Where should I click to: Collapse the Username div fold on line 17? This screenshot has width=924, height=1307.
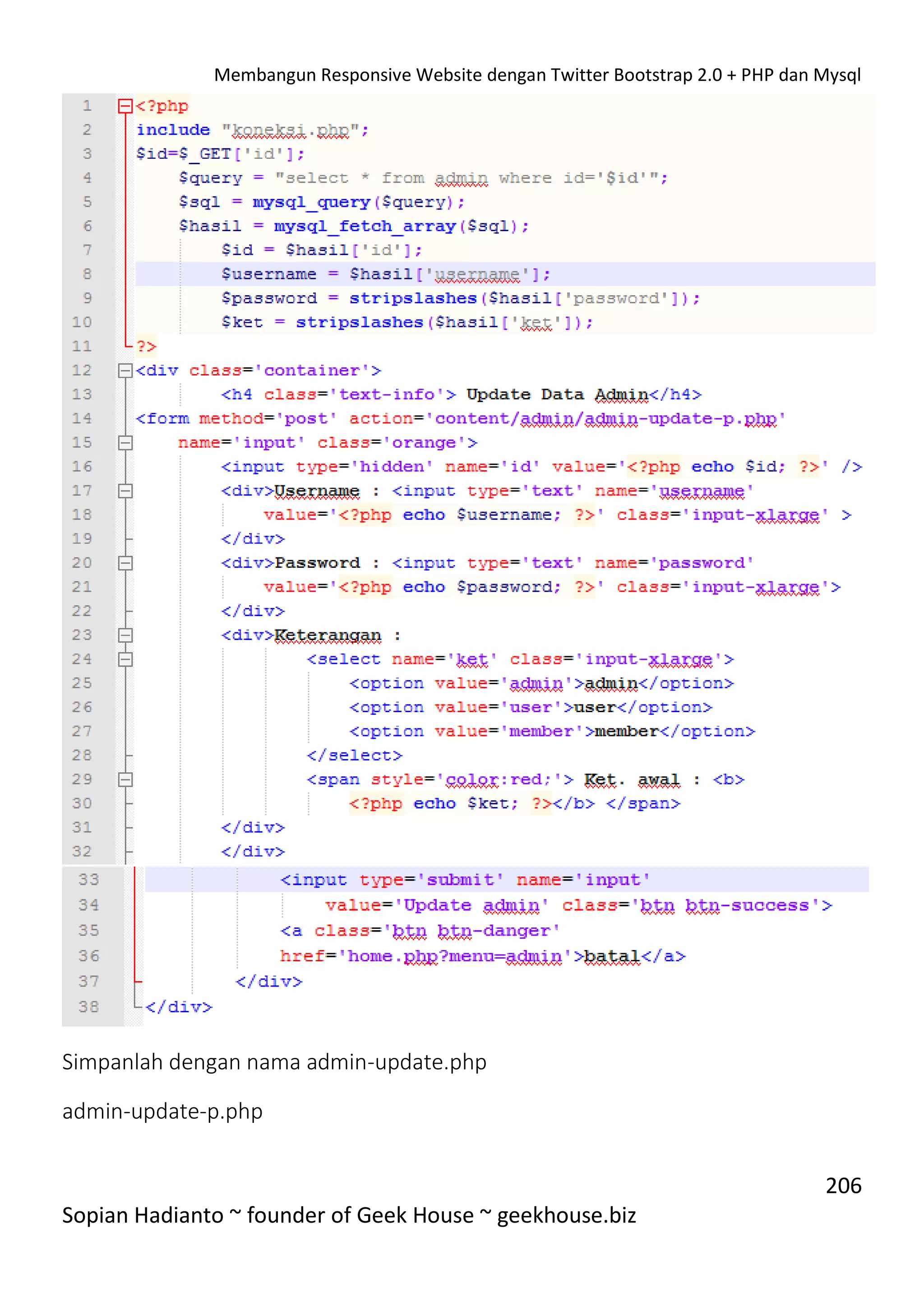(125, 491)
